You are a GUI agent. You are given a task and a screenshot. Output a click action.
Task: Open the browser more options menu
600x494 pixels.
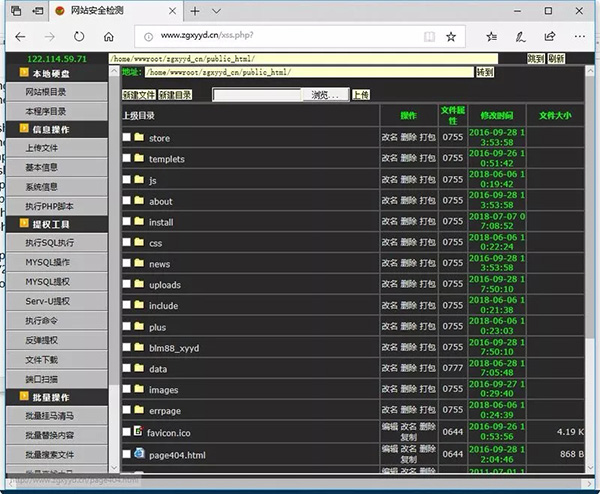(x=580, y=37)
